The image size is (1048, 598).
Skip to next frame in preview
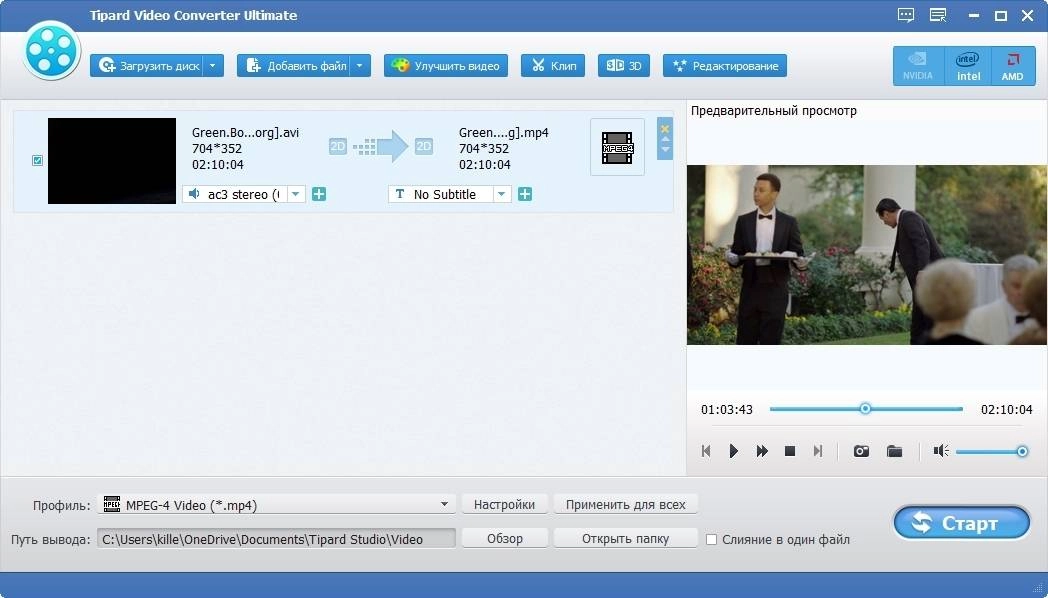(x=817, y=451)
